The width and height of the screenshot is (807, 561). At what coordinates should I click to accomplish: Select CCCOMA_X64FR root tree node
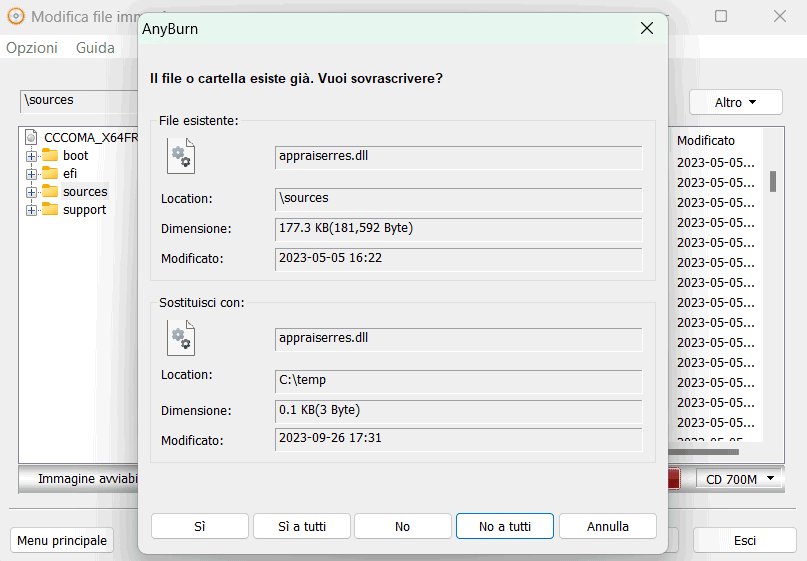coord(91,138)
